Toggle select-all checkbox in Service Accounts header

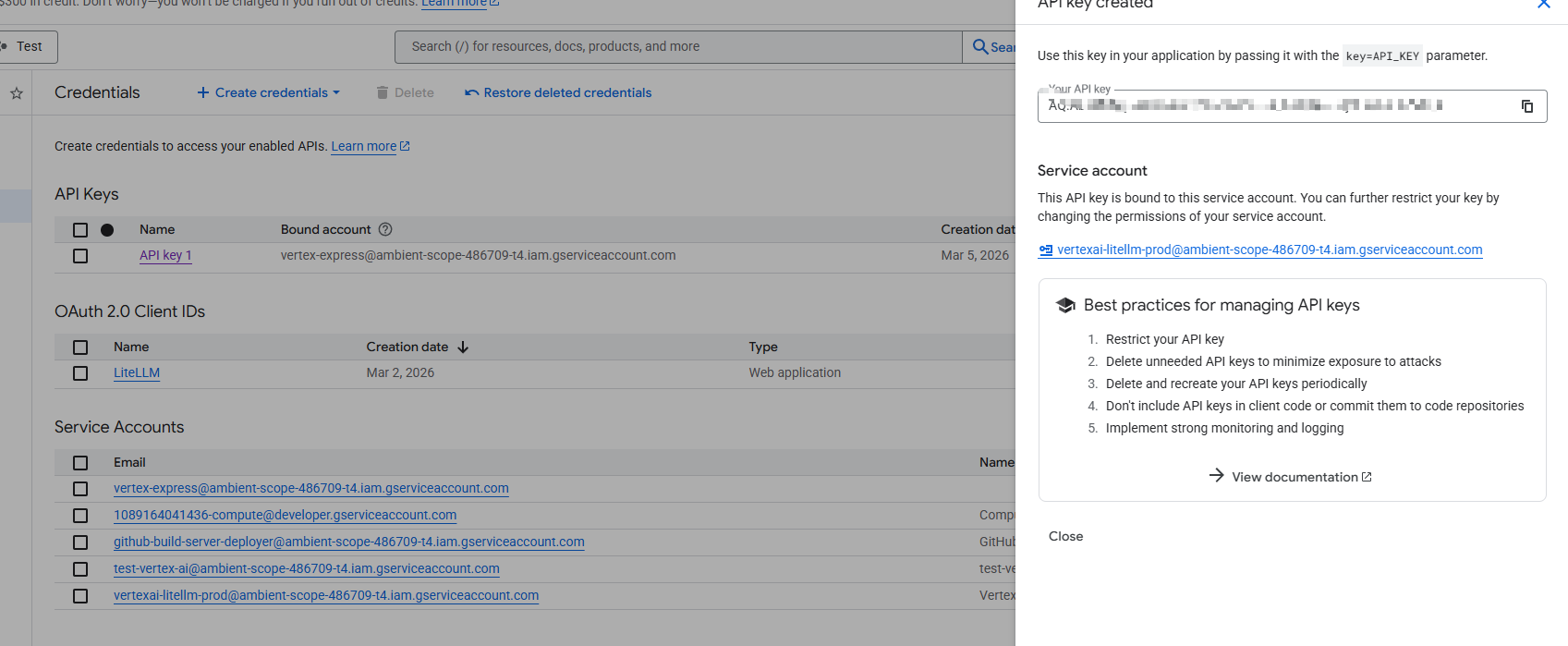(80, 463)
